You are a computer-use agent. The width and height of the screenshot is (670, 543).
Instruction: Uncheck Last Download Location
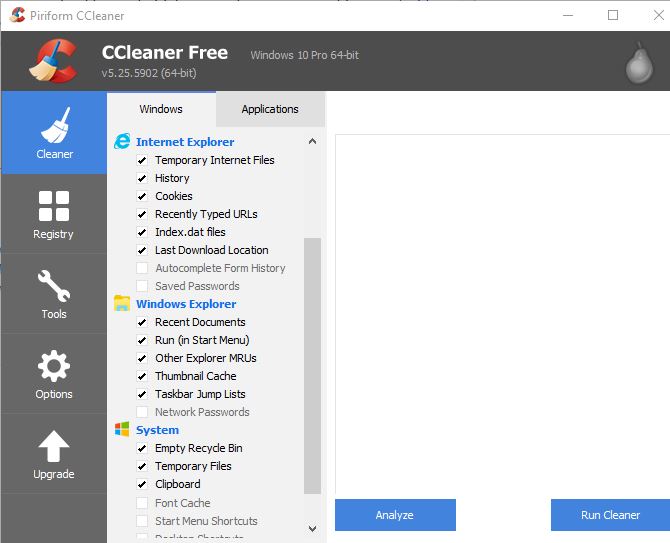[x=142, y=250]
